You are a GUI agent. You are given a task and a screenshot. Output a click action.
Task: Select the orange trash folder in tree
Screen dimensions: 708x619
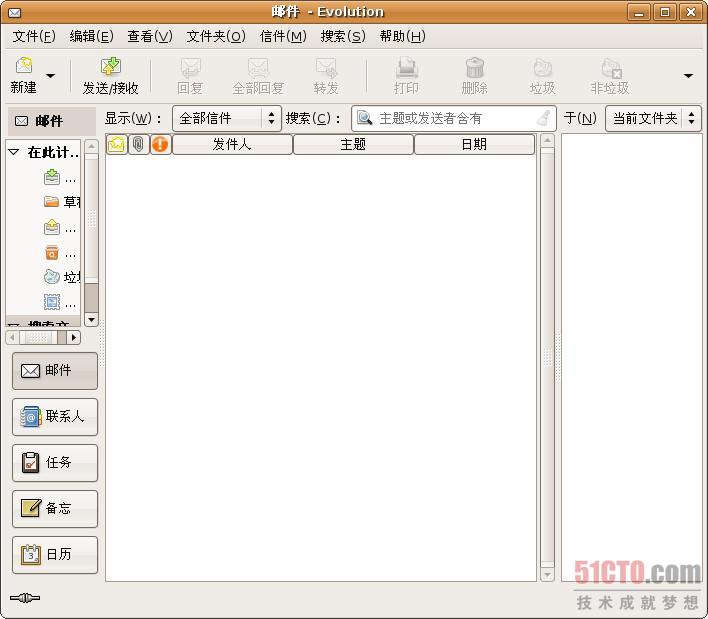click(51, 252)
